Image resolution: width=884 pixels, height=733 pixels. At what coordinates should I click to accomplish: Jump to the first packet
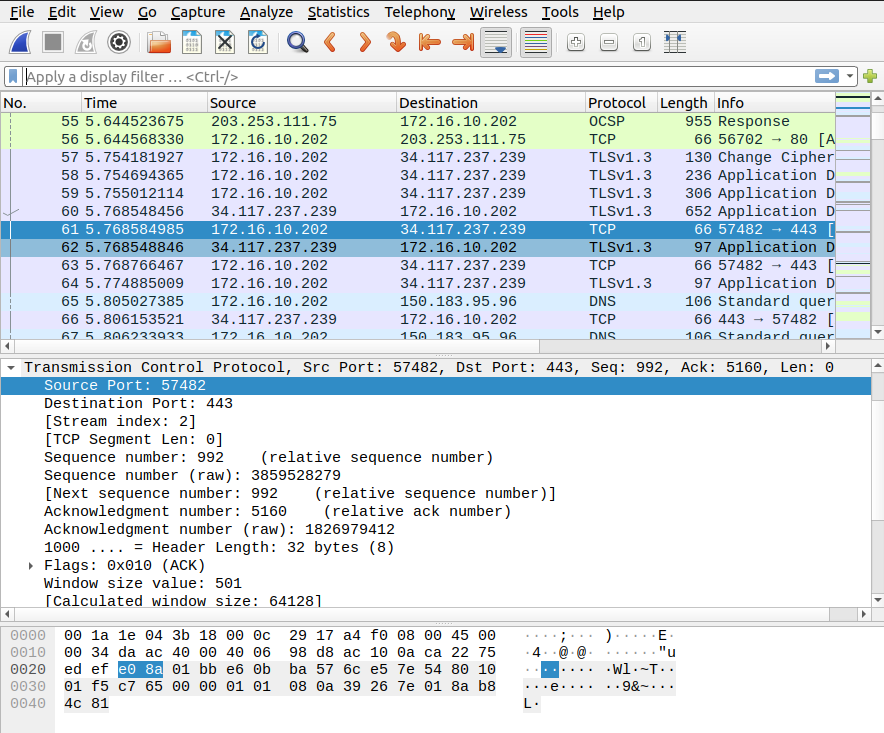430,42
